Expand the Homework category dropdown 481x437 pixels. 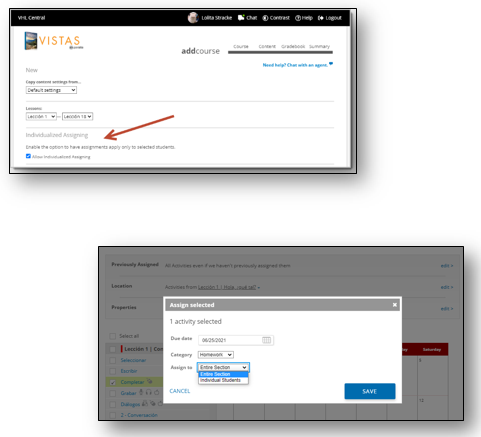point(216,355)
